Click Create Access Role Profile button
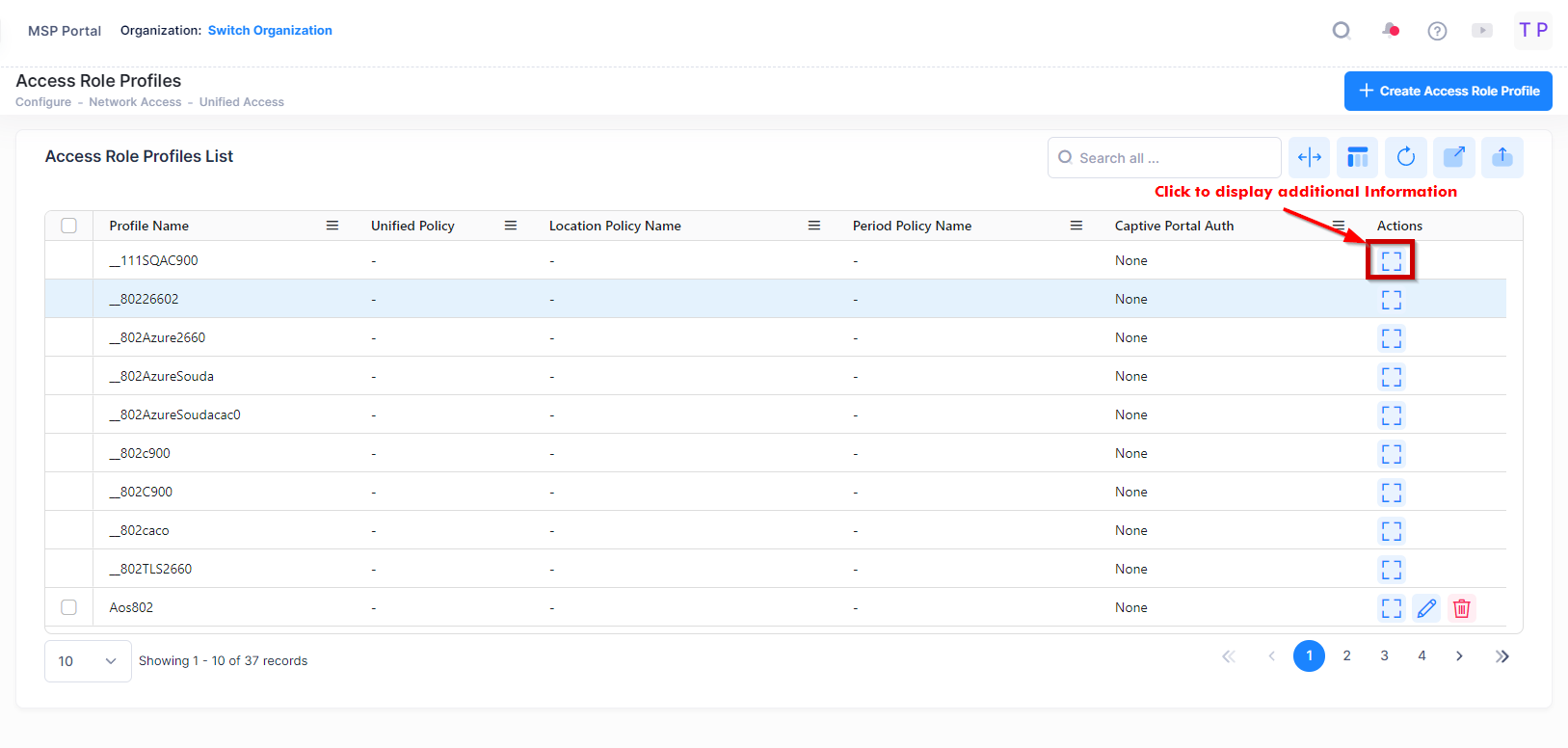 pyautogui.click(x=1448, y=92)
